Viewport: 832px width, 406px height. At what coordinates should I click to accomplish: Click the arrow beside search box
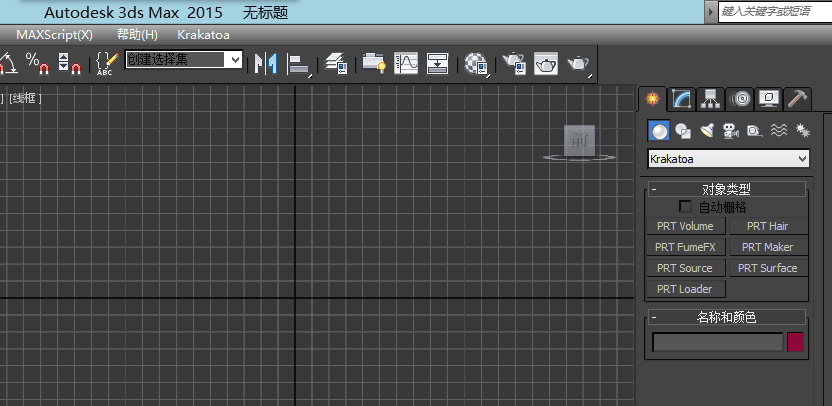click(x=711, y=11)
